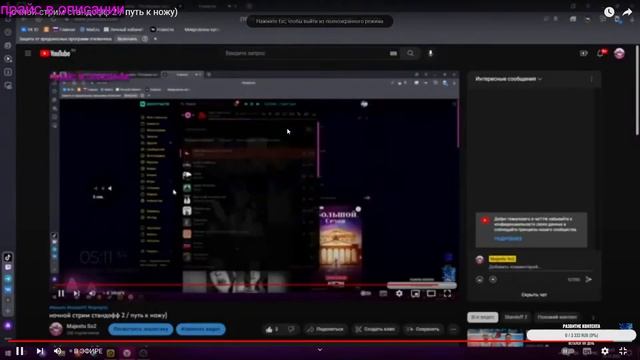Open account menu via profile avatar
Viewport: 640px width, 360px height.
tap(619, 53)
